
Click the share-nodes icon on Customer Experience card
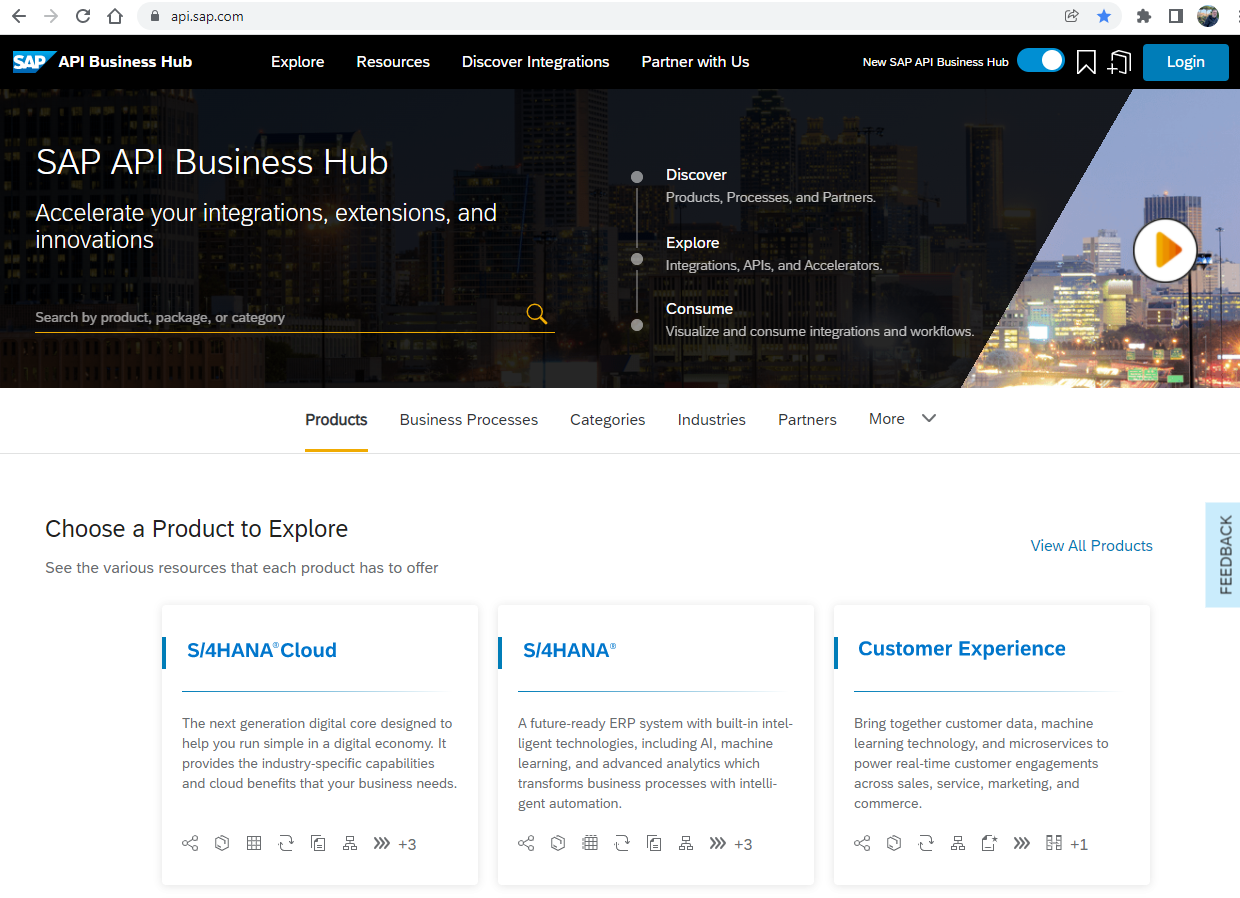(862, 843)
